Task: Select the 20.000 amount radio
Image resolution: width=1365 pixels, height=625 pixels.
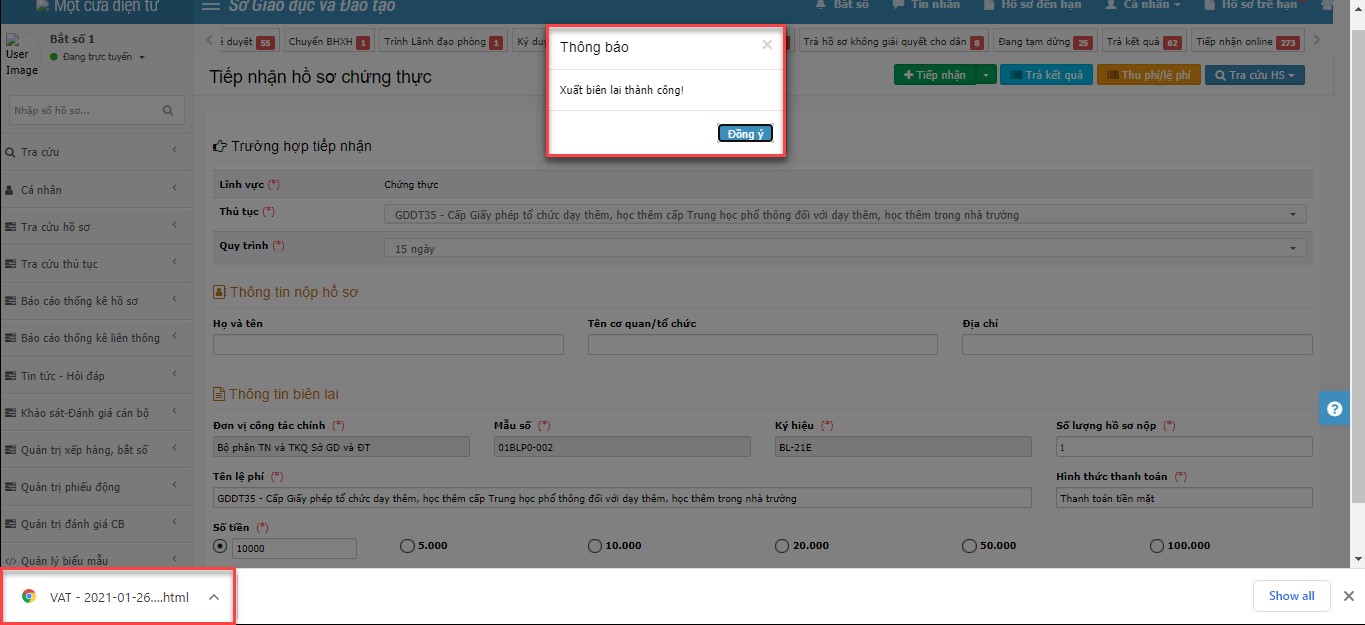Action: (x=782, y=546)
